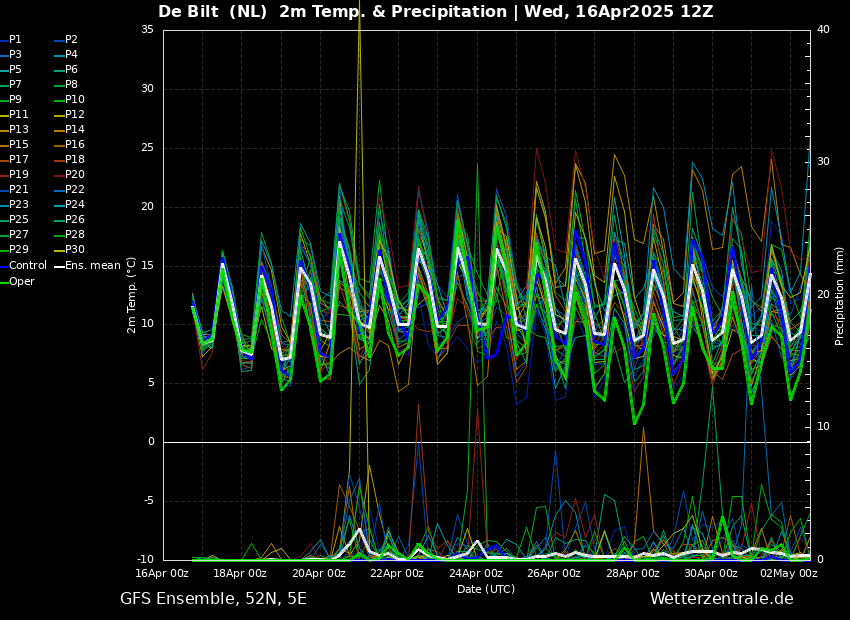Click the P1 legend entry
This screenshot has width=850, height=620.
[15, 40]
